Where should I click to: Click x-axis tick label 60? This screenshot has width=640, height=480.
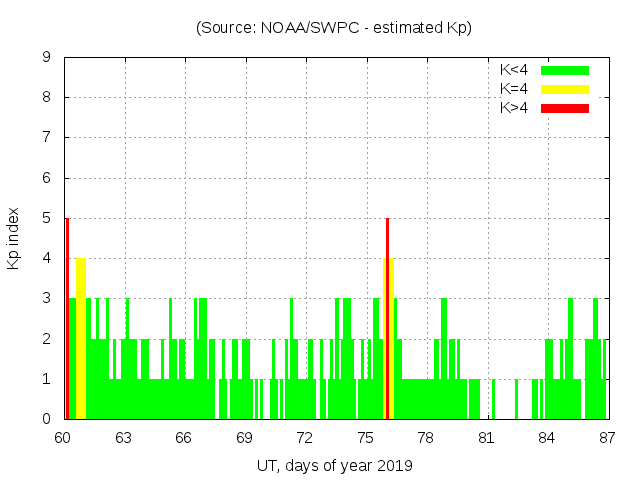(x=63, y=437)
